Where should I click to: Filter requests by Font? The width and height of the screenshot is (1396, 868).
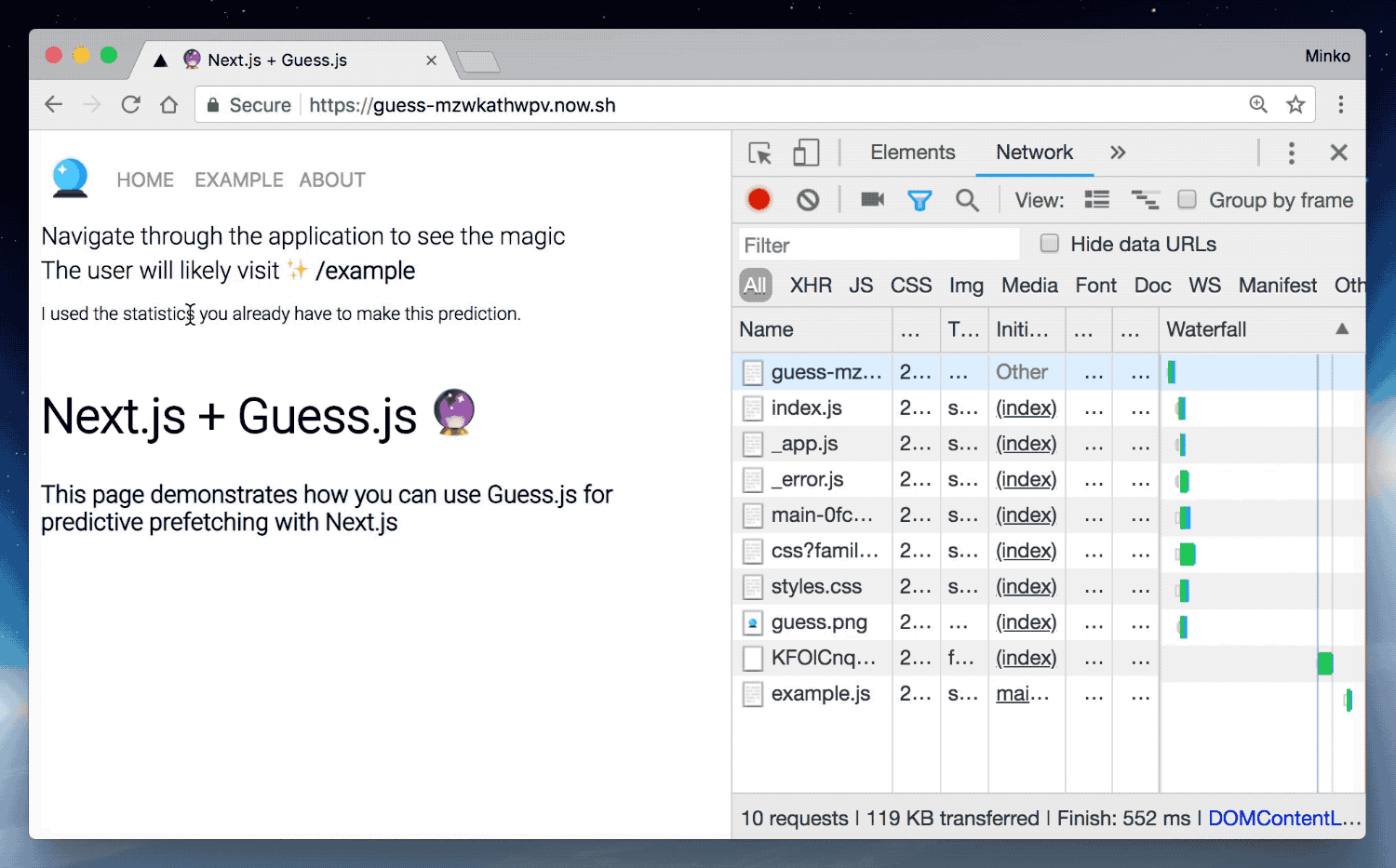[x=1095, y=286]
